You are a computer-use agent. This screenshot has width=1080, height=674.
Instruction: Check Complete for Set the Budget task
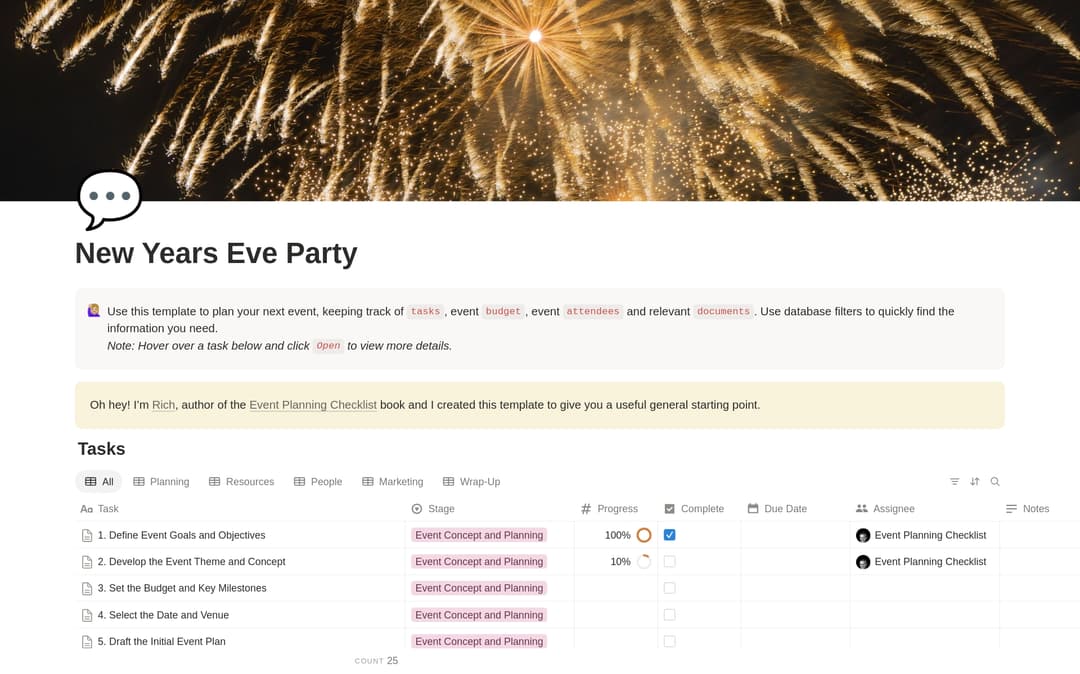(x=669, y=588)
